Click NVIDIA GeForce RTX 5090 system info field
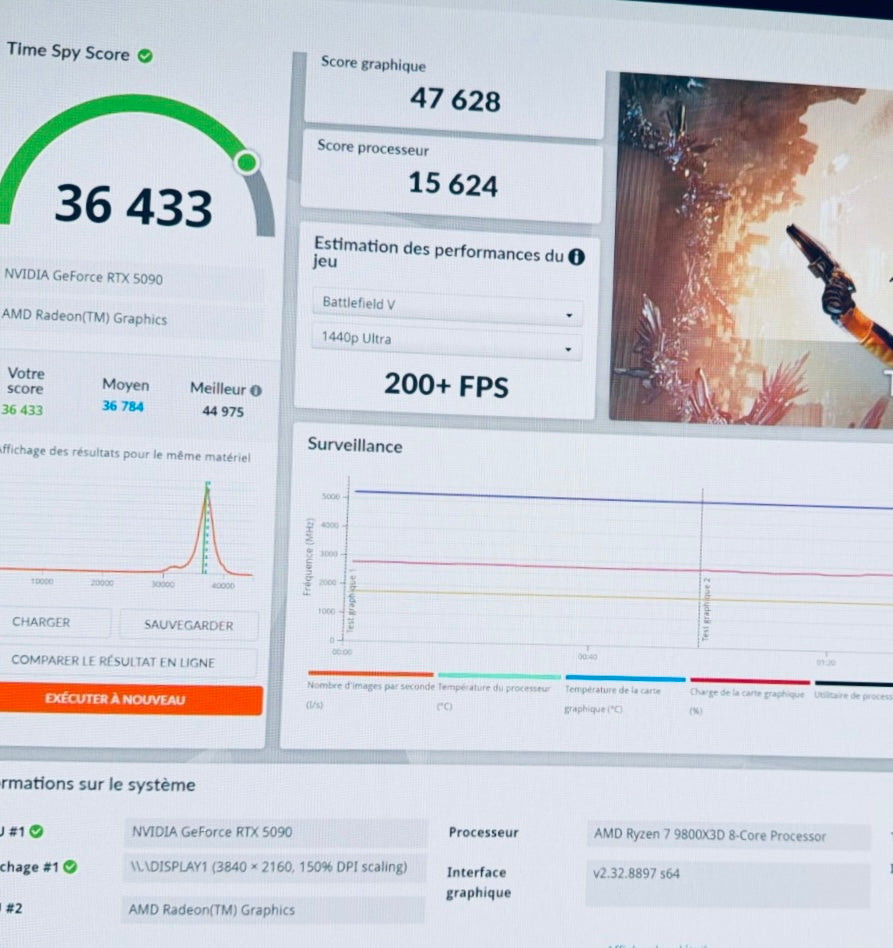The height and width of the screenshot is (948, 893). pyautogui.click(x=276, y=832)
